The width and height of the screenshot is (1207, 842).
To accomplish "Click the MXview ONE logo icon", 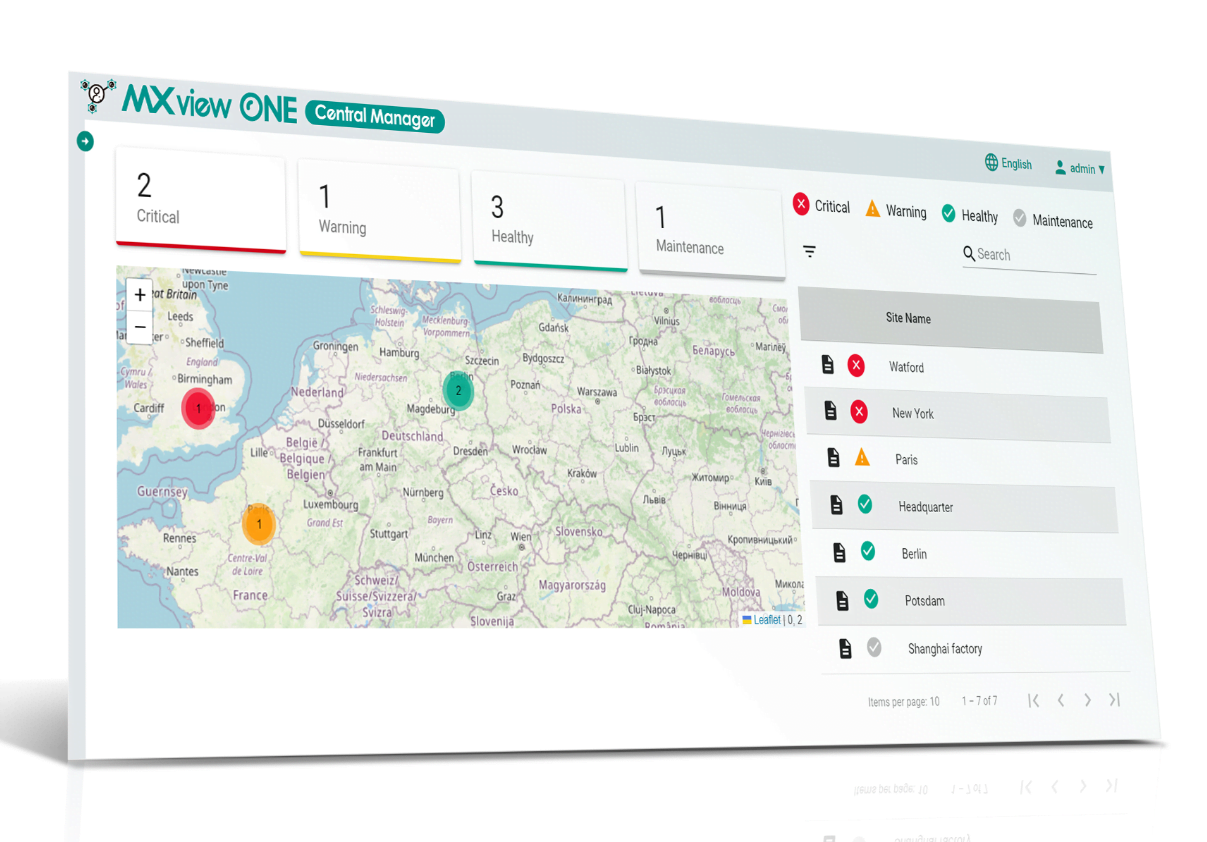I will pyautogui.click(x=97, y=95).
